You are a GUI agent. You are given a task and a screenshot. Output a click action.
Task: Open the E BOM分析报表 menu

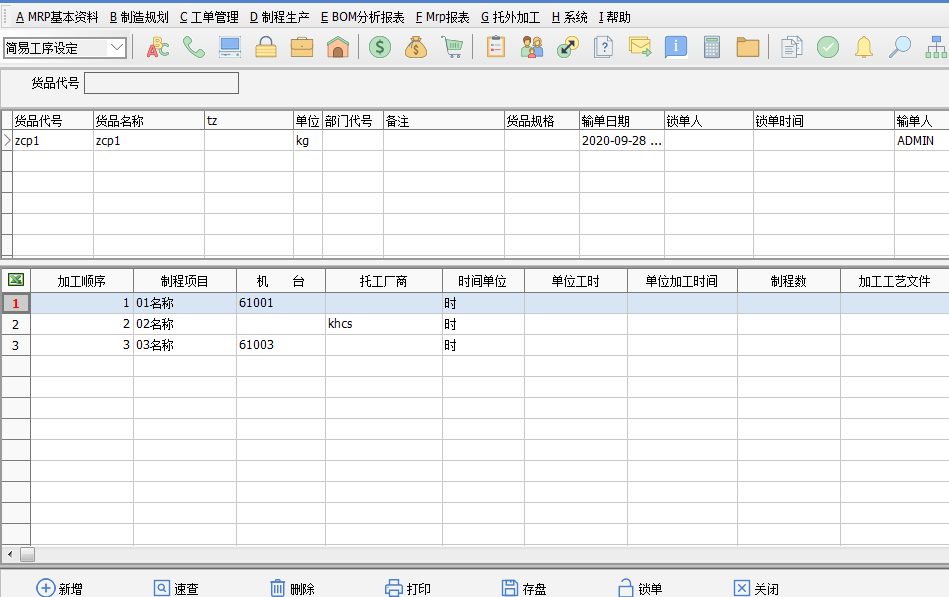tap(363, 18)
